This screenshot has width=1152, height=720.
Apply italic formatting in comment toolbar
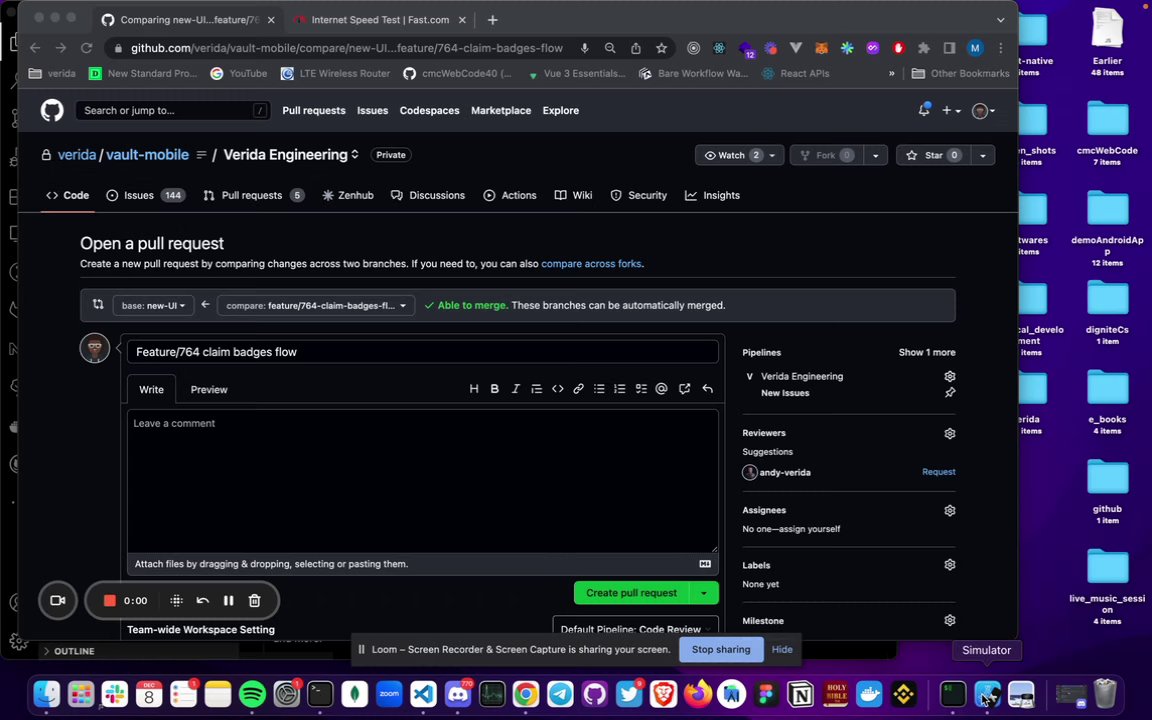point(516,389)
